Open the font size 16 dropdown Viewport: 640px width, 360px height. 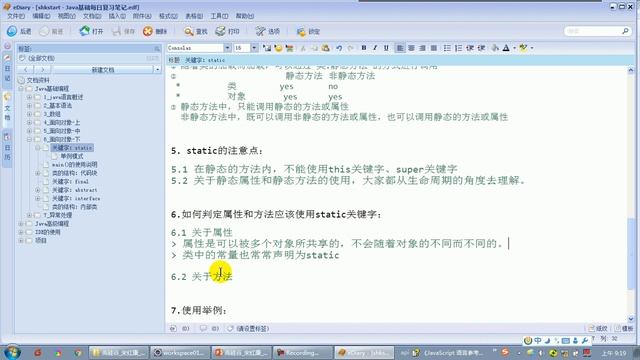pyautogui.click(x=254, y=48)
